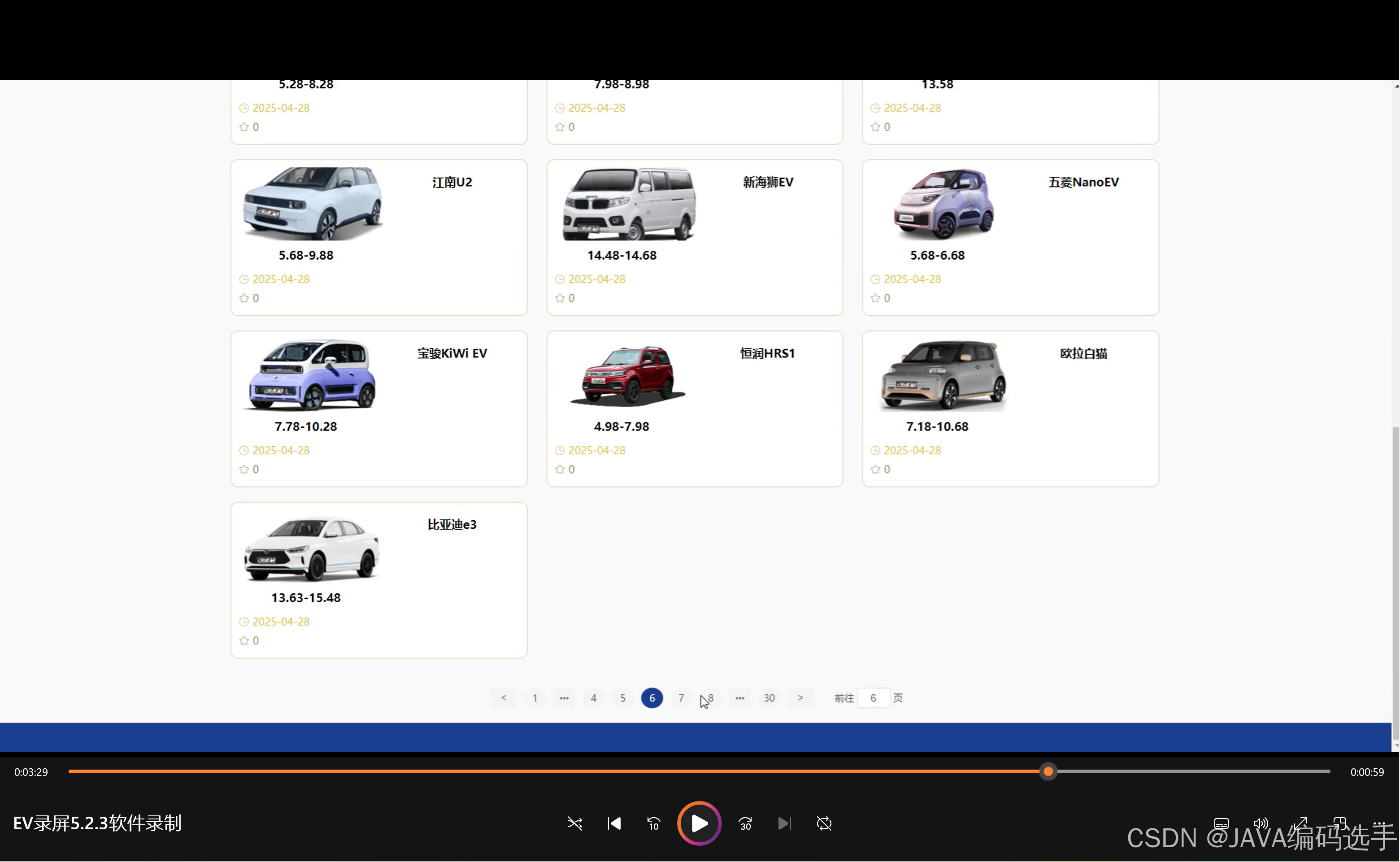The width and height of the screenshot is (1400, 862).
Task: Skip to the next video
Action: [x=784, y=824]
